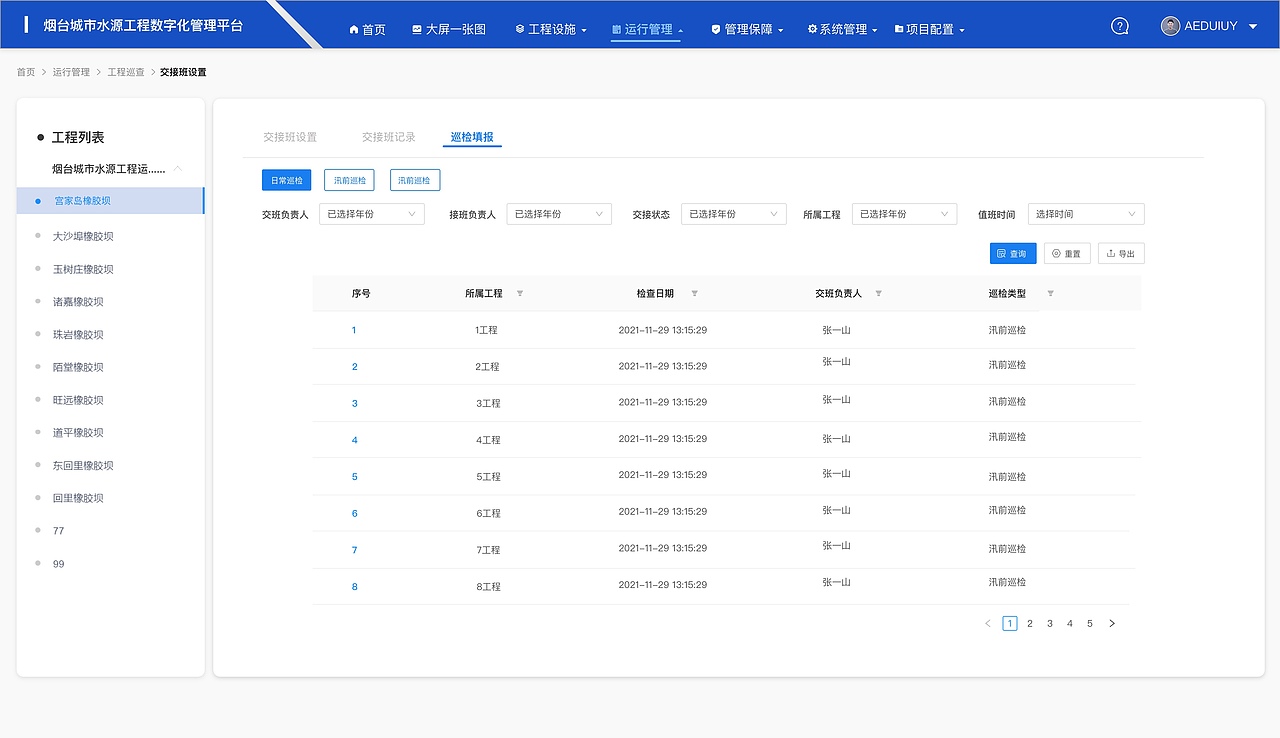Expand the 管理保障 menu
The height and width of the screenshot is (738, 1280).
tap(747, 30)
